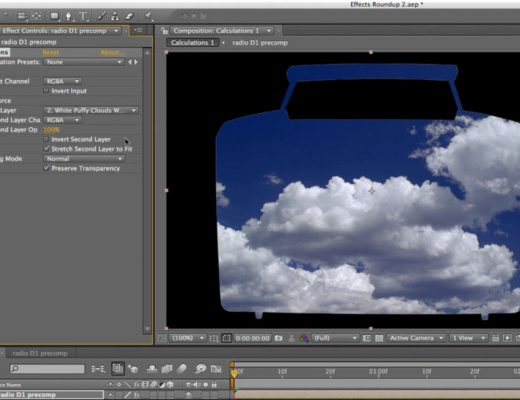Select the Rectangle mask tool
520x400 pixels.
pos(54,16)
